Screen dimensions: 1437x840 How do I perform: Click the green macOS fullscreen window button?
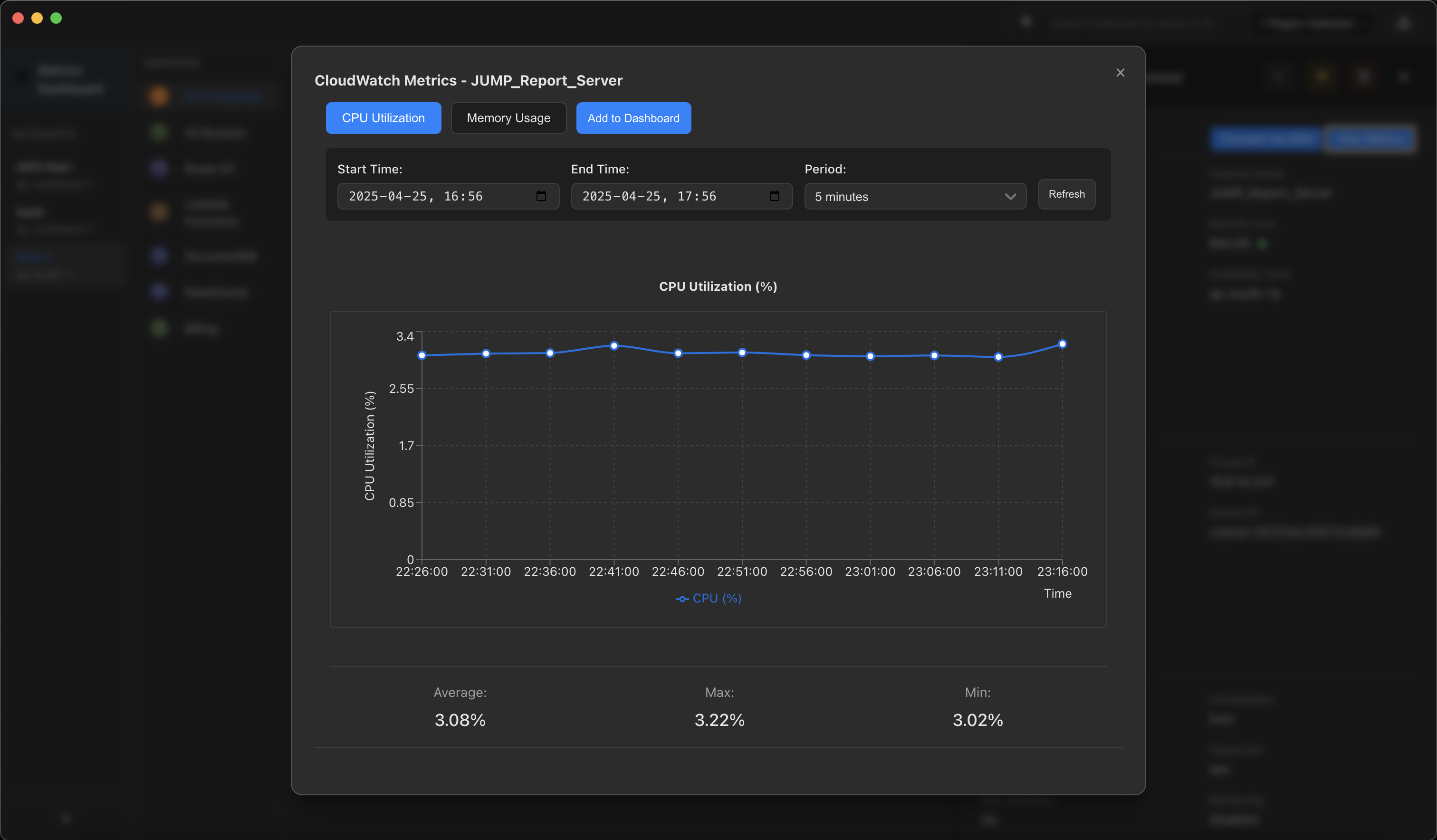point(56,18)
